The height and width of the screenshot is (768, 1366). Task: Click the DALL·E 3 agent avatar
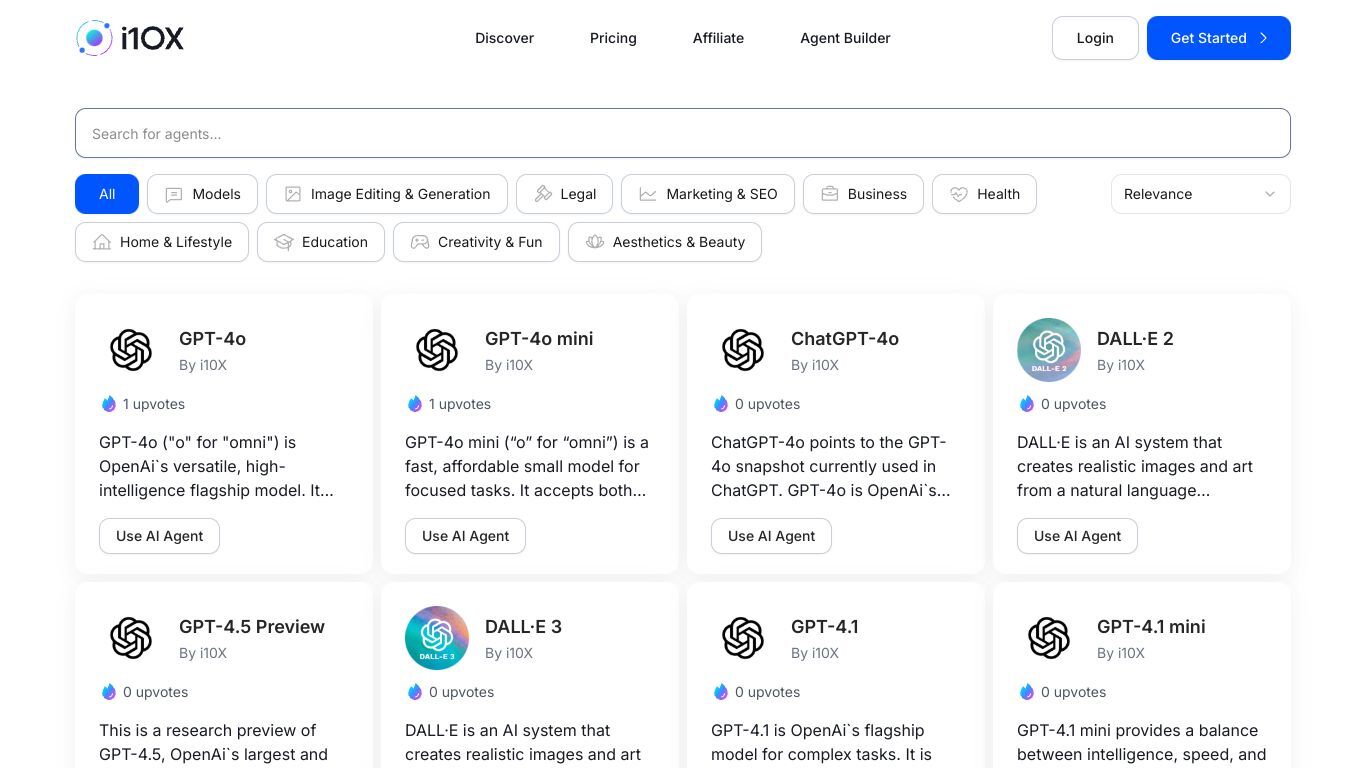coord(436,638)
